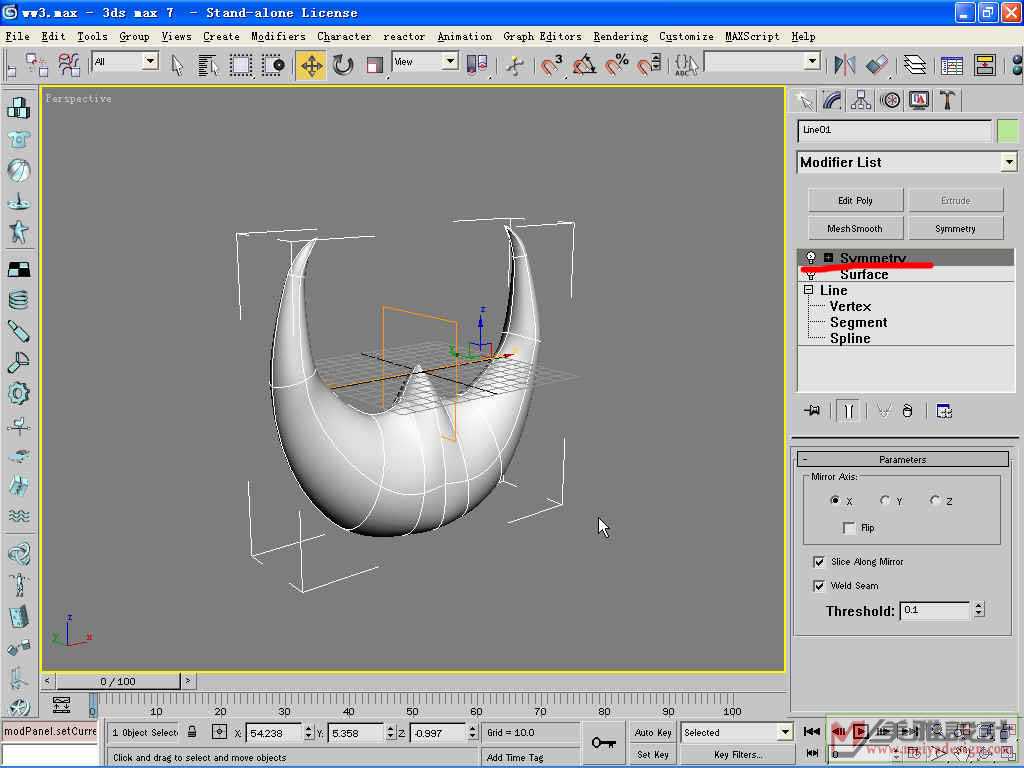Toggle Surface modifier lightbulb visibility
1024x768 pixels.
click(811, 274)
